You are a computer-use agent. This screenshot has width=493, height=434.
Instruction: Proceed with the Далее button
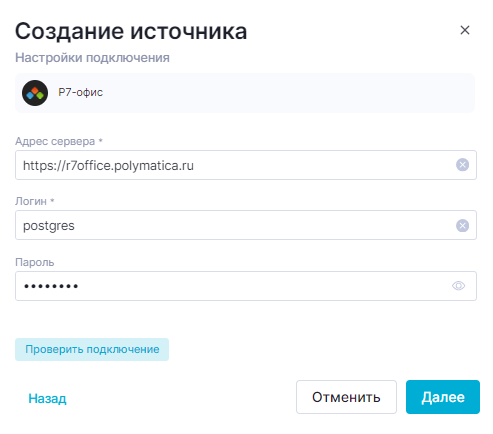(443, 397)
